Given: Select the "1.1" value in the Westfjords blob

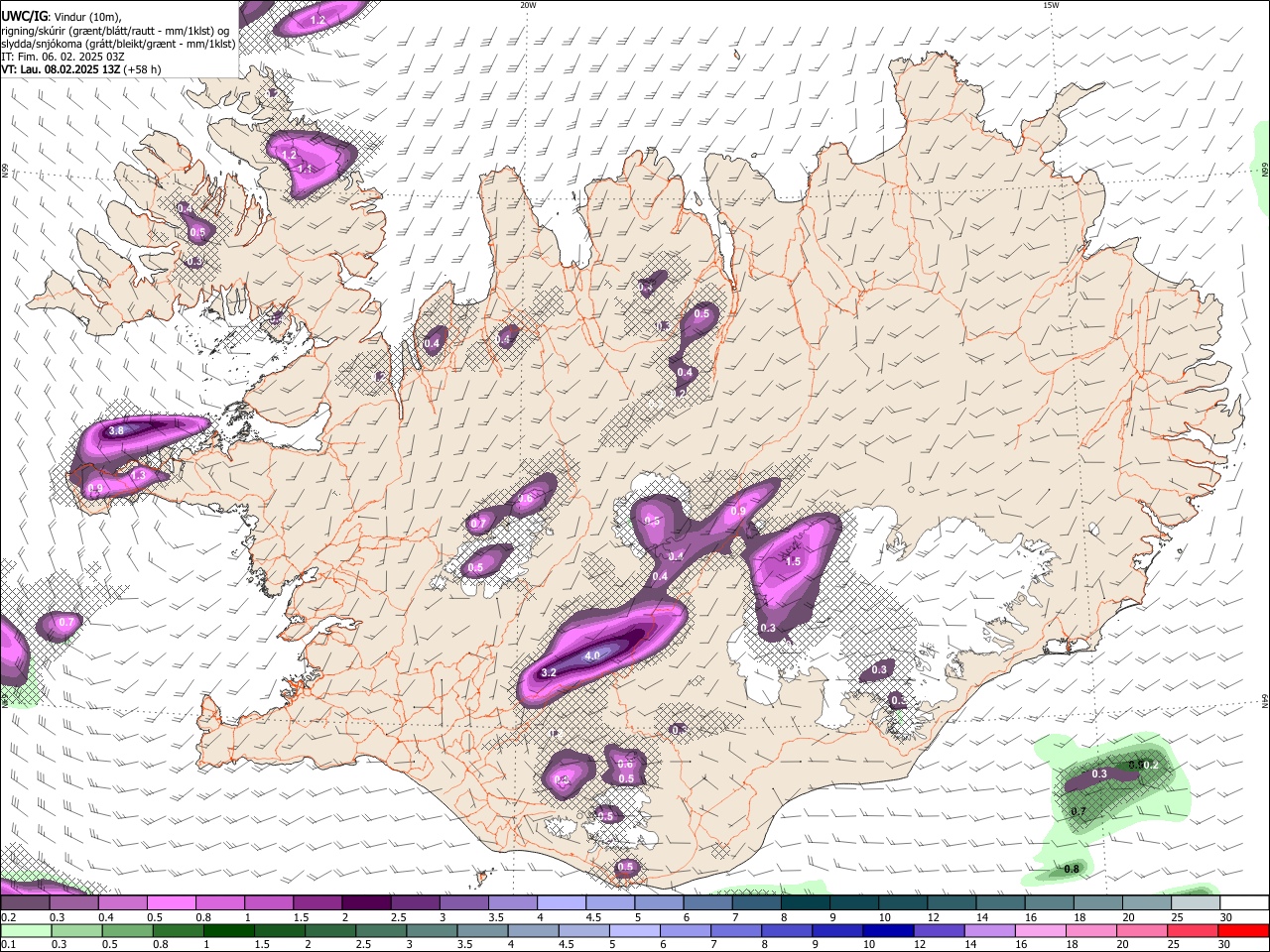Looking at the screenshot, I should (306, 169).
